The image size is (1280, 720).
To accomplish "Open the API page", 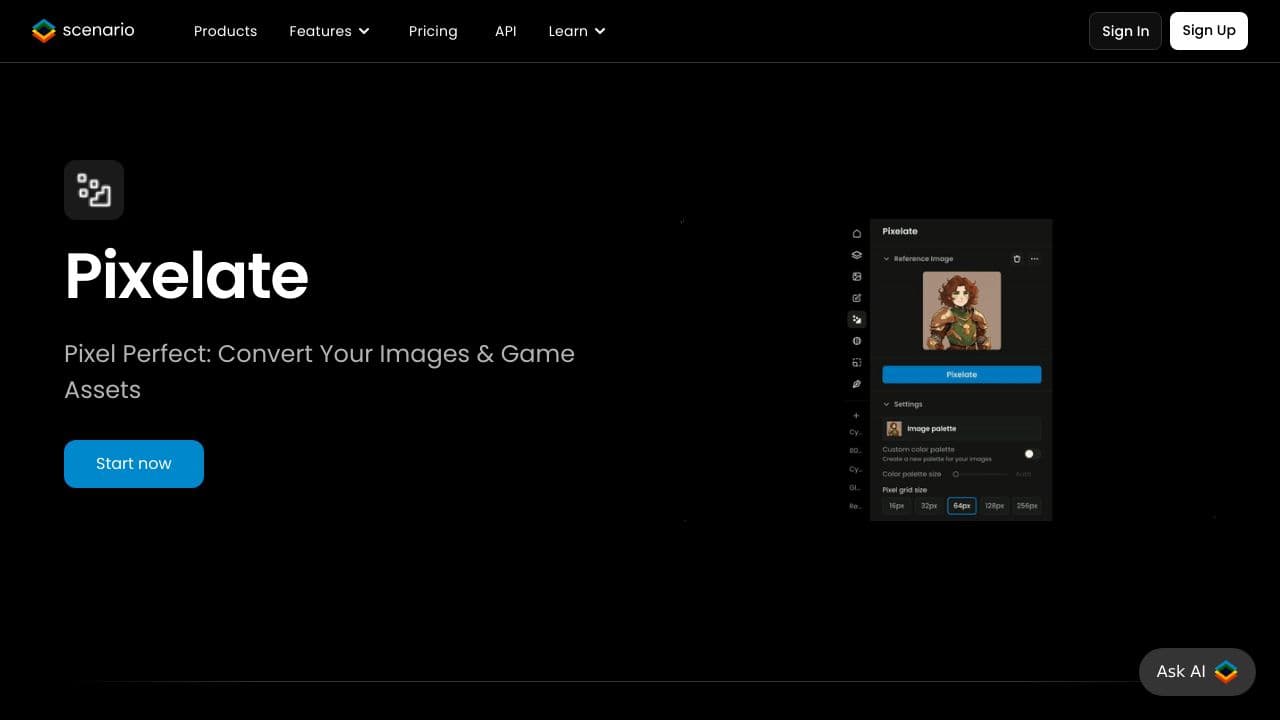I will (x=506, y=31).
